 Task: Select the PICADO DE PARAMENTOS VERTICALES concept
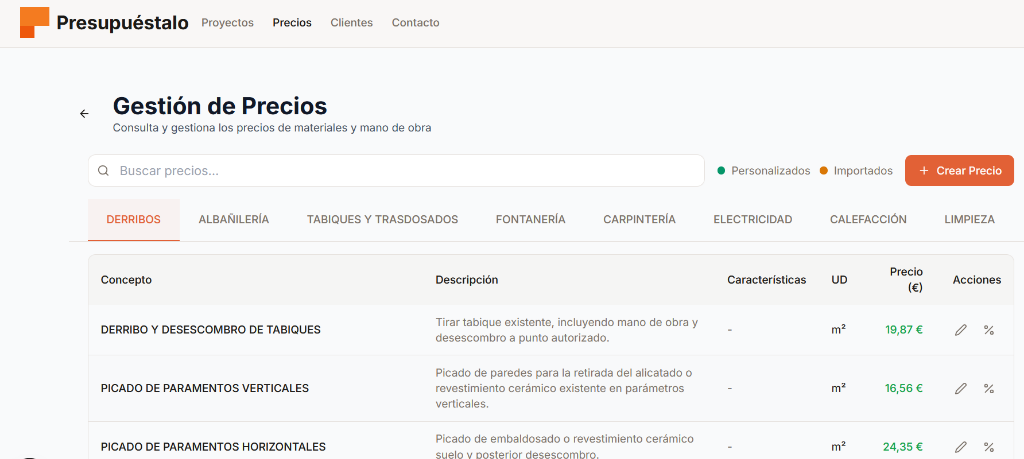204,388
